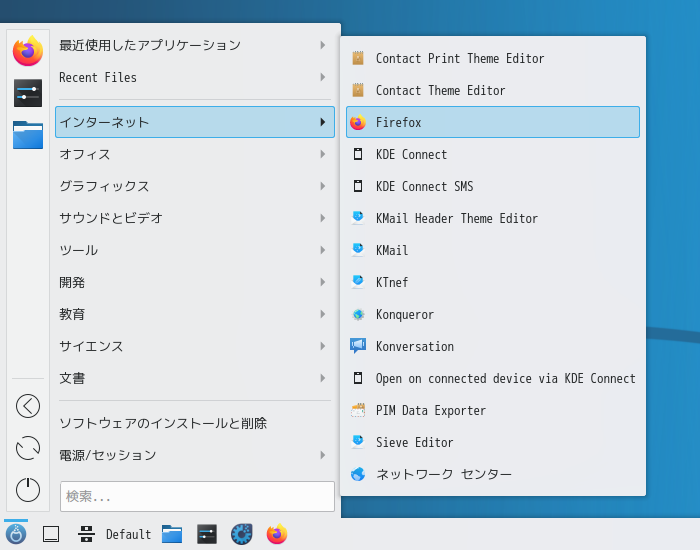Image resolution: width=700 pixels, height=550 pixels.
Task: Click the pager icon beside Default
Action: tap(86, 534)
